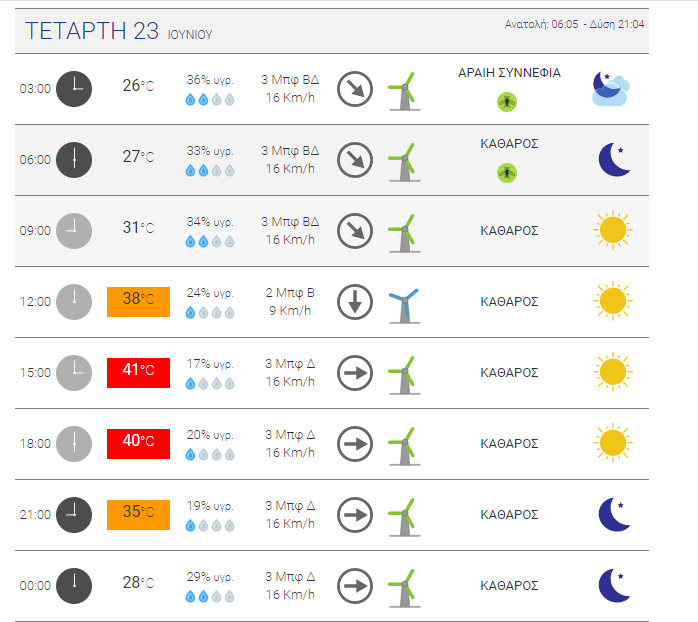Click the ΑΡΑΙΗ ΣΥΝΝΕΦΙΑ condition label
Screen dimensions: 698x622
[x=509, y=73]
